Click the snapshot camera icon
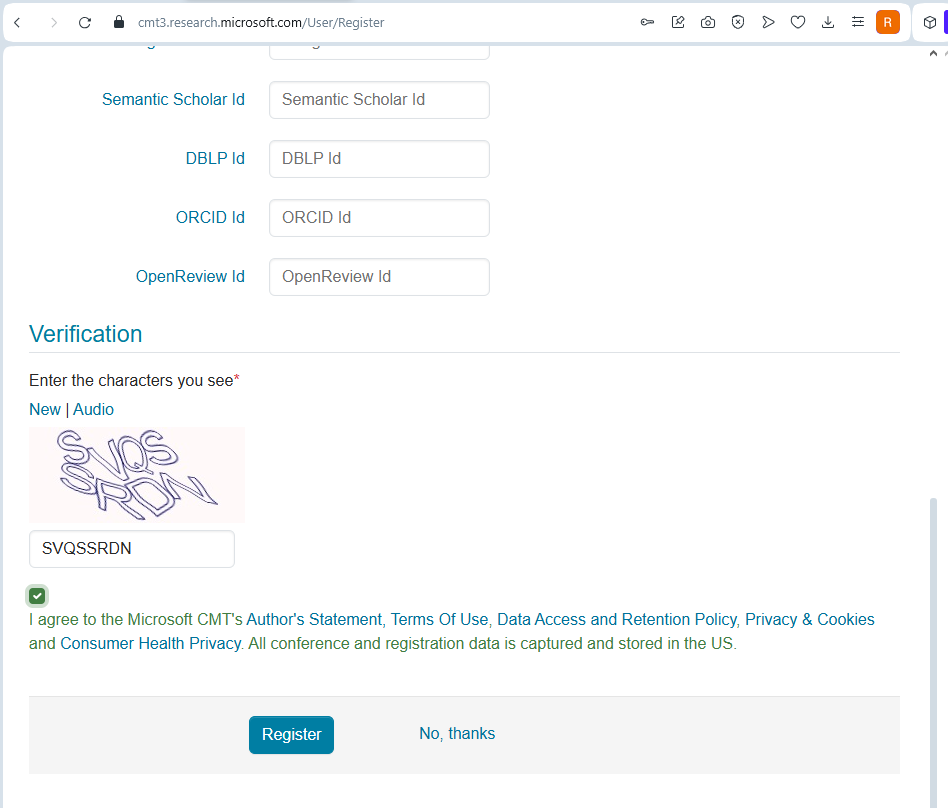 (708, 22)
